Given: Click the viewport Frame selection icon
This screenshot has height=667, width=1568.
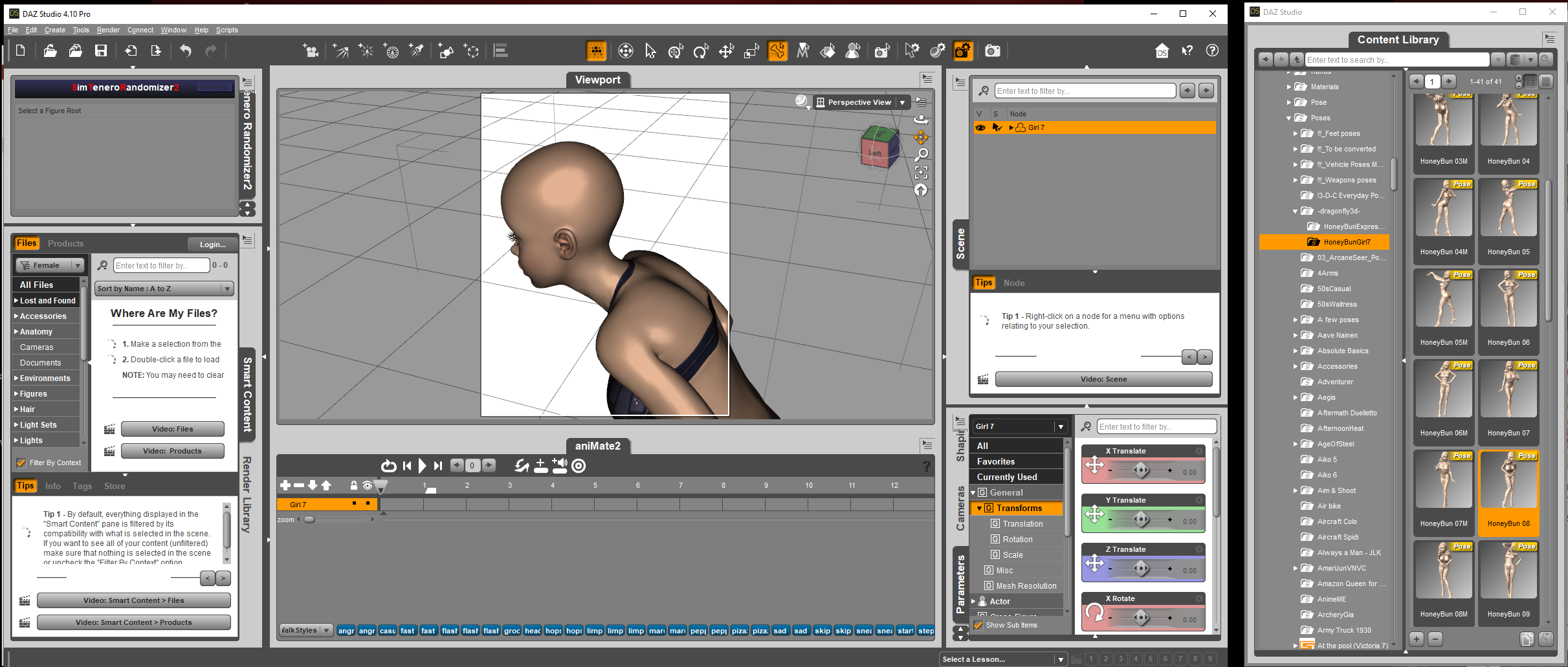Looking at the screenshot, I should (921, 173).
